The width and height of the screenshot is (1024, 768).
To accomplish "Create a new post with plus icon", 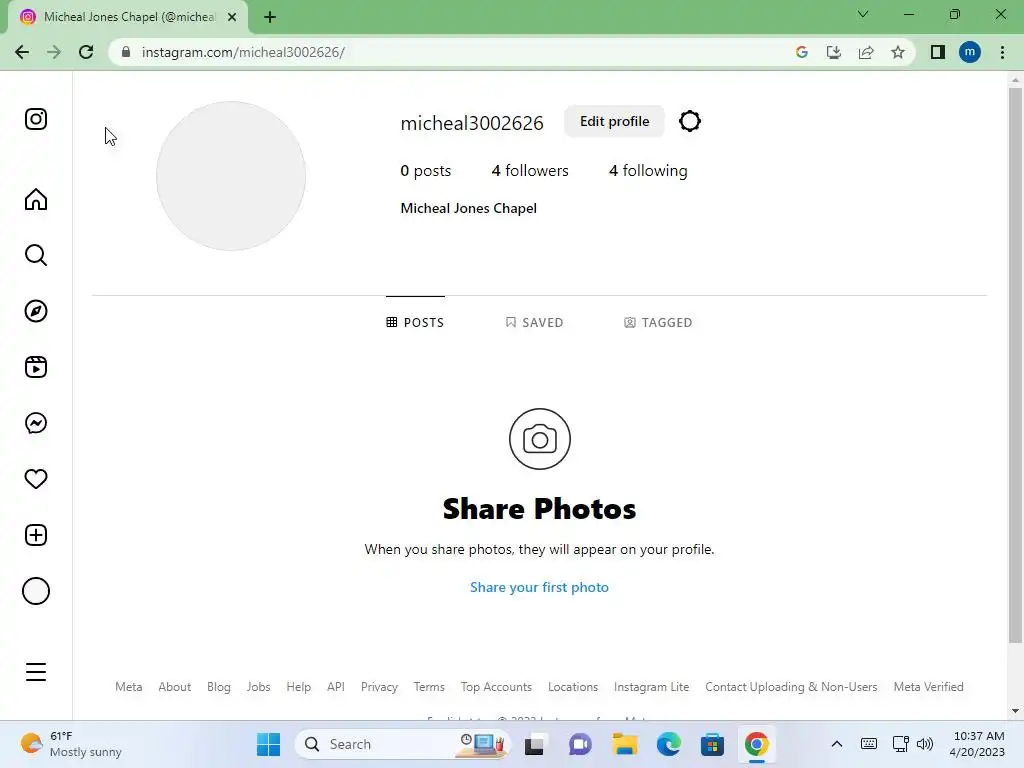I will (x=36, y=535).
